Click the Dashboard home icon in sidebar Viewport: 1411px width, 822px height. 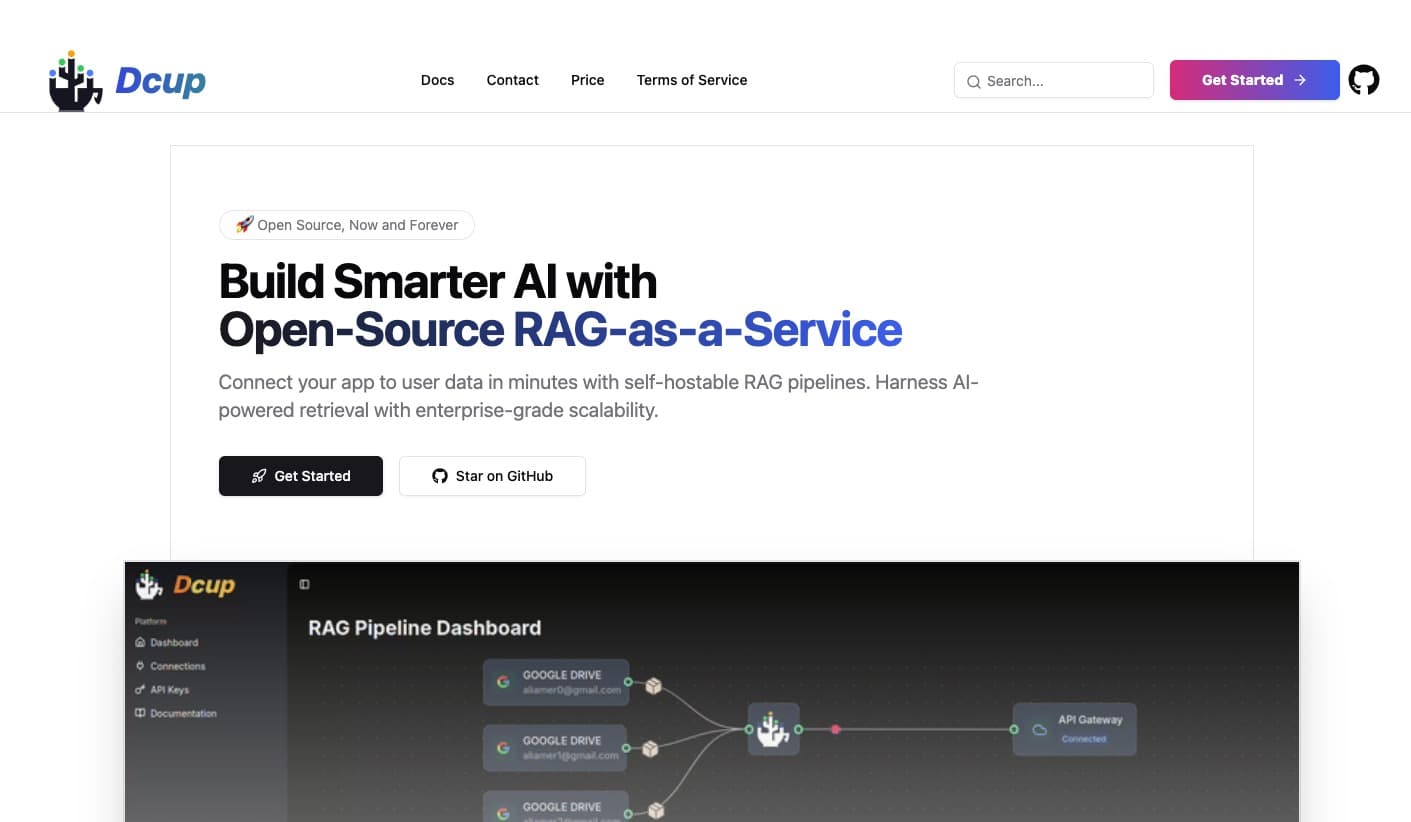[140, 642]
